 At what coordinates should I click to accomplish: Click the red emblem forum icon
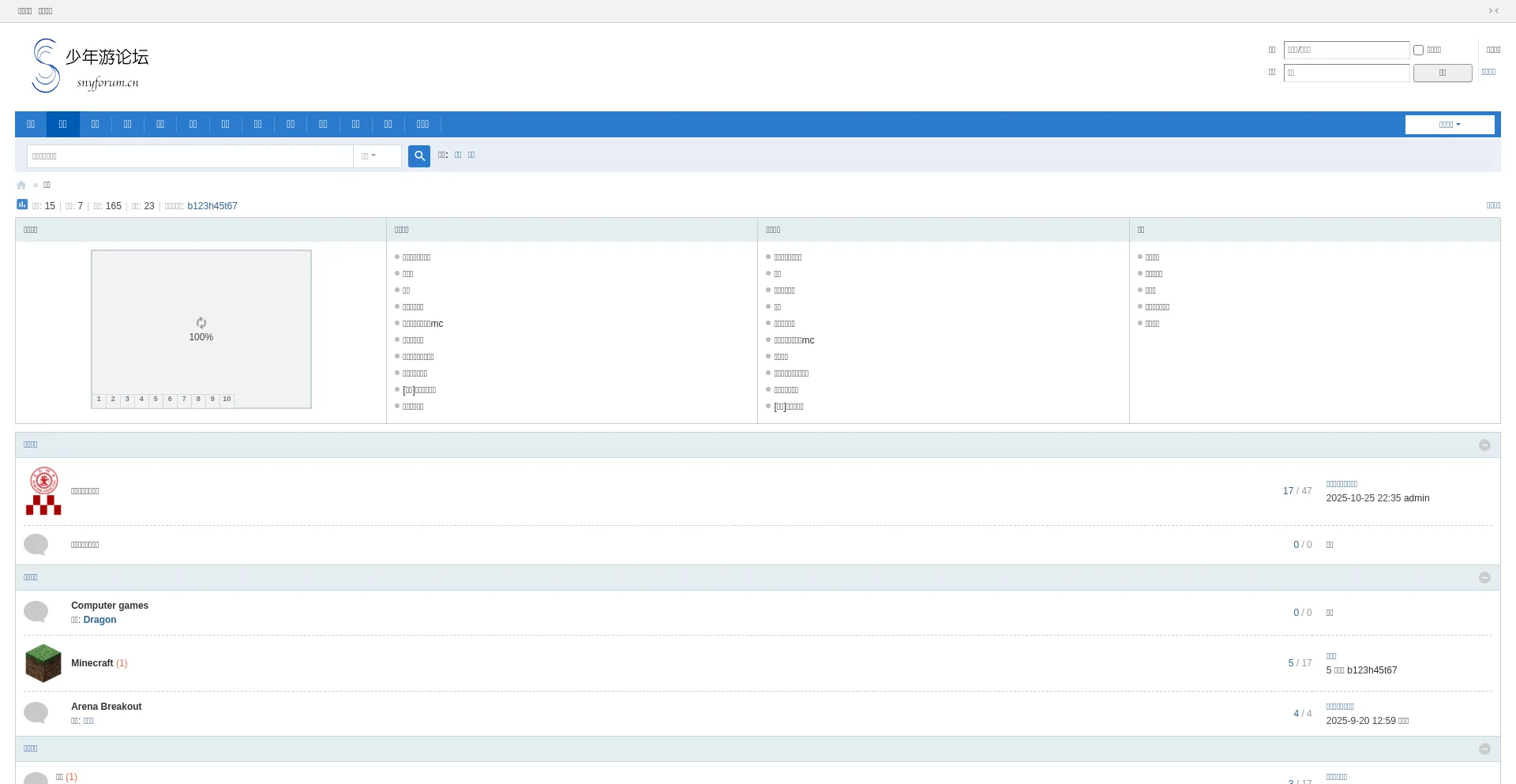pos(43,491)
